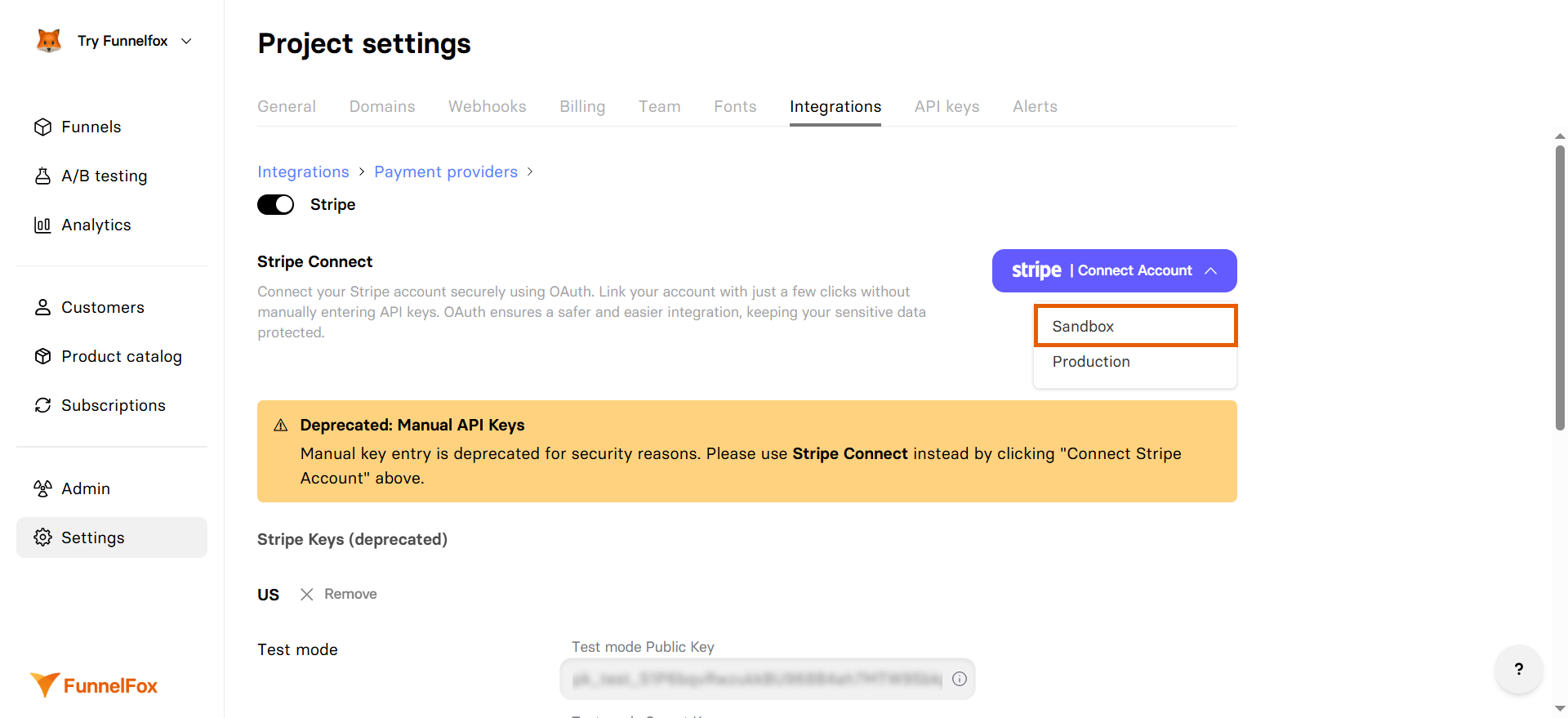Click the Analytics bar chart icon

coord(42,225)
